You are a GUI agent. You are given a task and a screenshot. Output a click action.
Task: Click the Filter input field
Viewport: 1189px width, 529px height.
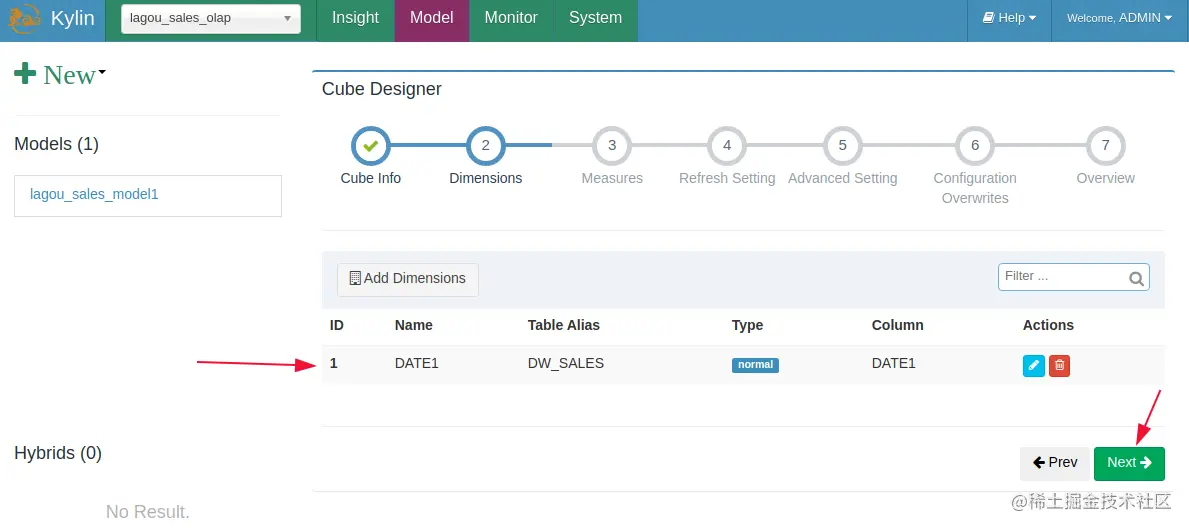coord(1060,277)
